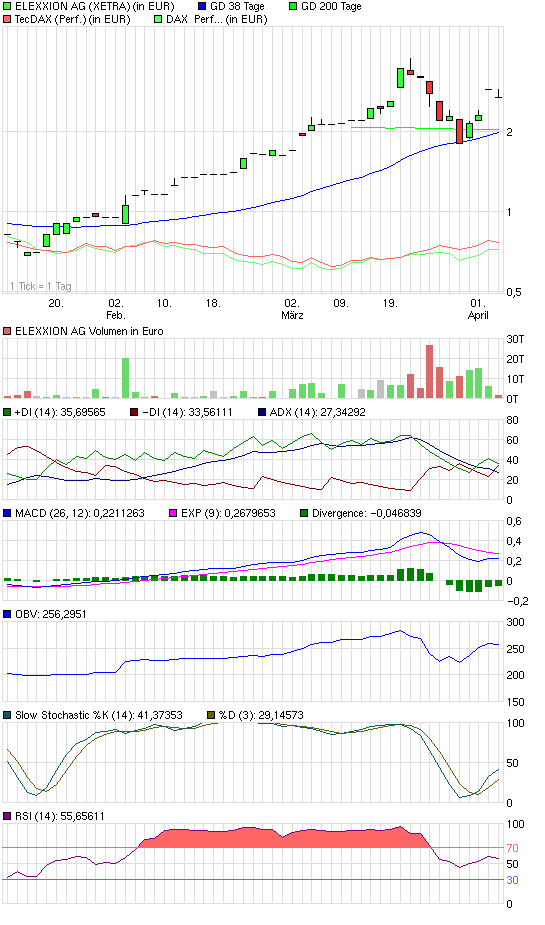Screen dimensions: 545x925
Task: Click the 'ELEXXION AG (XETRA) (in EUR)' label
Action: pyautogui.click(x=94, y=6)
